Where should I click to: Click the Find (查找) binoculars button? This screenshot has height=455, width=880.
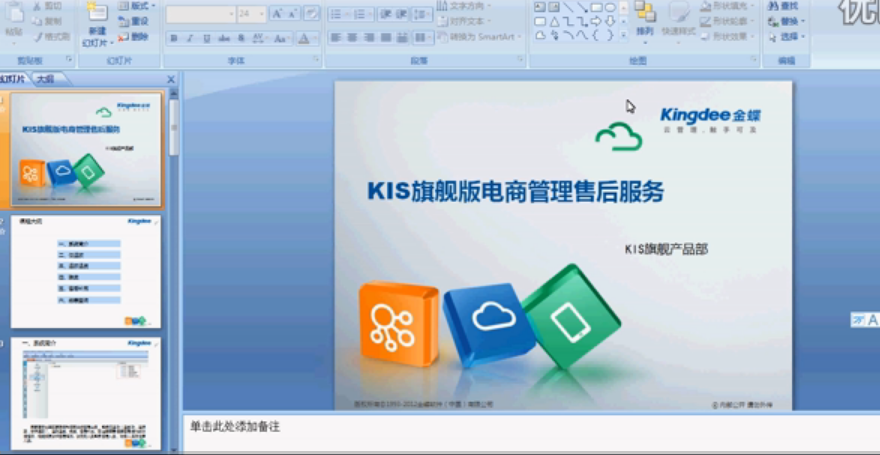click(783, 6)
